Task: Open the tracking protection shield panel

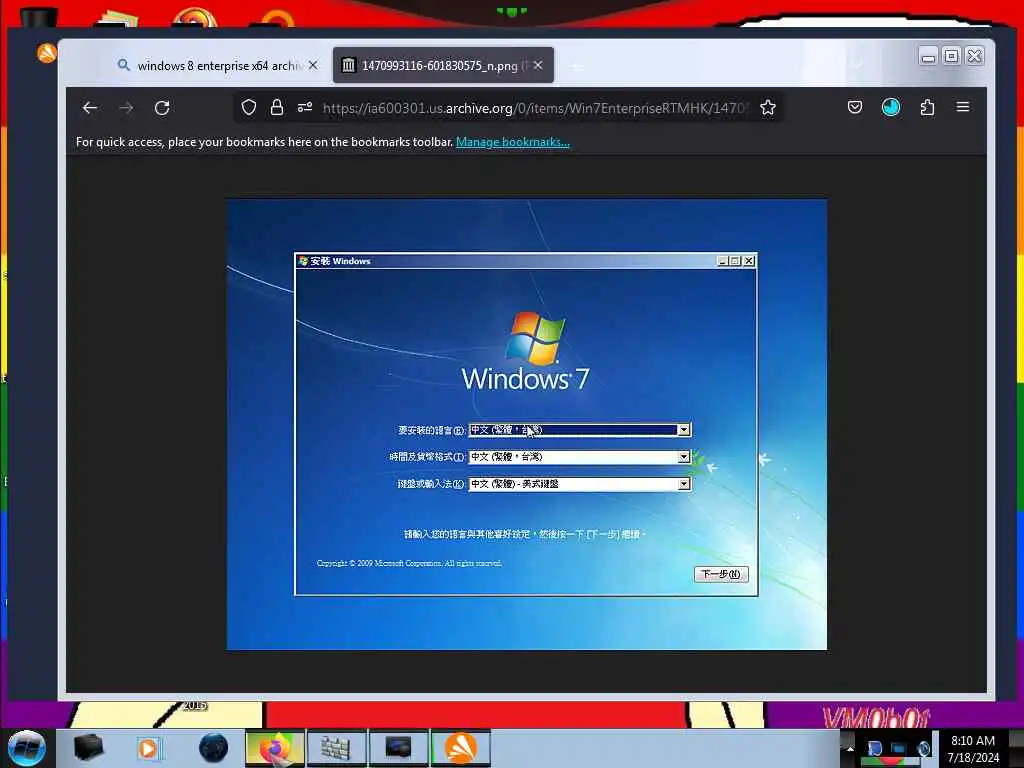Action: [x=249, y=107]
